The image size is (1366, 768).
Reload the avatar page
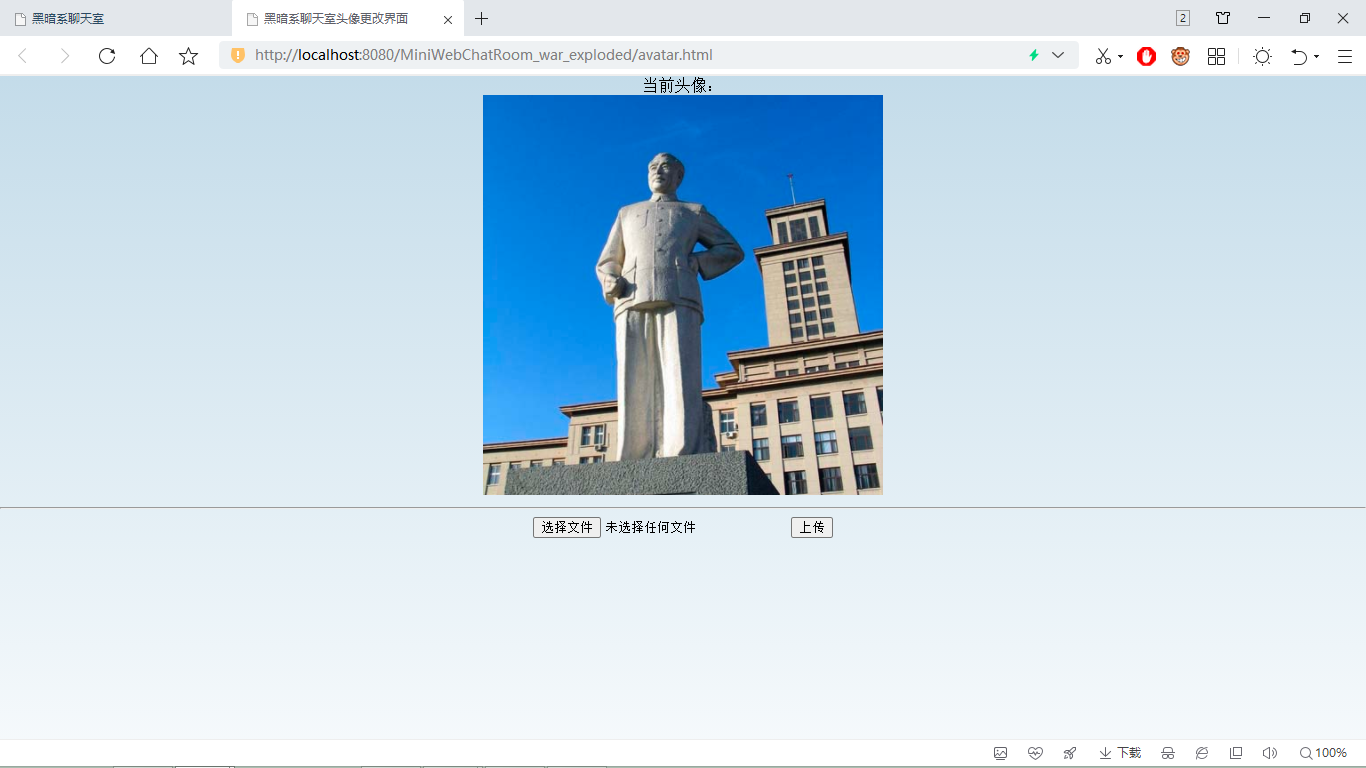pyautogui.click(x=107, y=56)
